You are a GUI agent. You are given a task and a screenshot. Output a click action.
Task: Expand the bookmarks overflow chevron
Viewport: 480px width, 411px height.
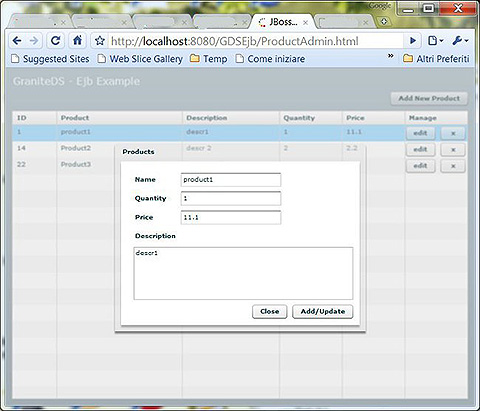point(391,56)
